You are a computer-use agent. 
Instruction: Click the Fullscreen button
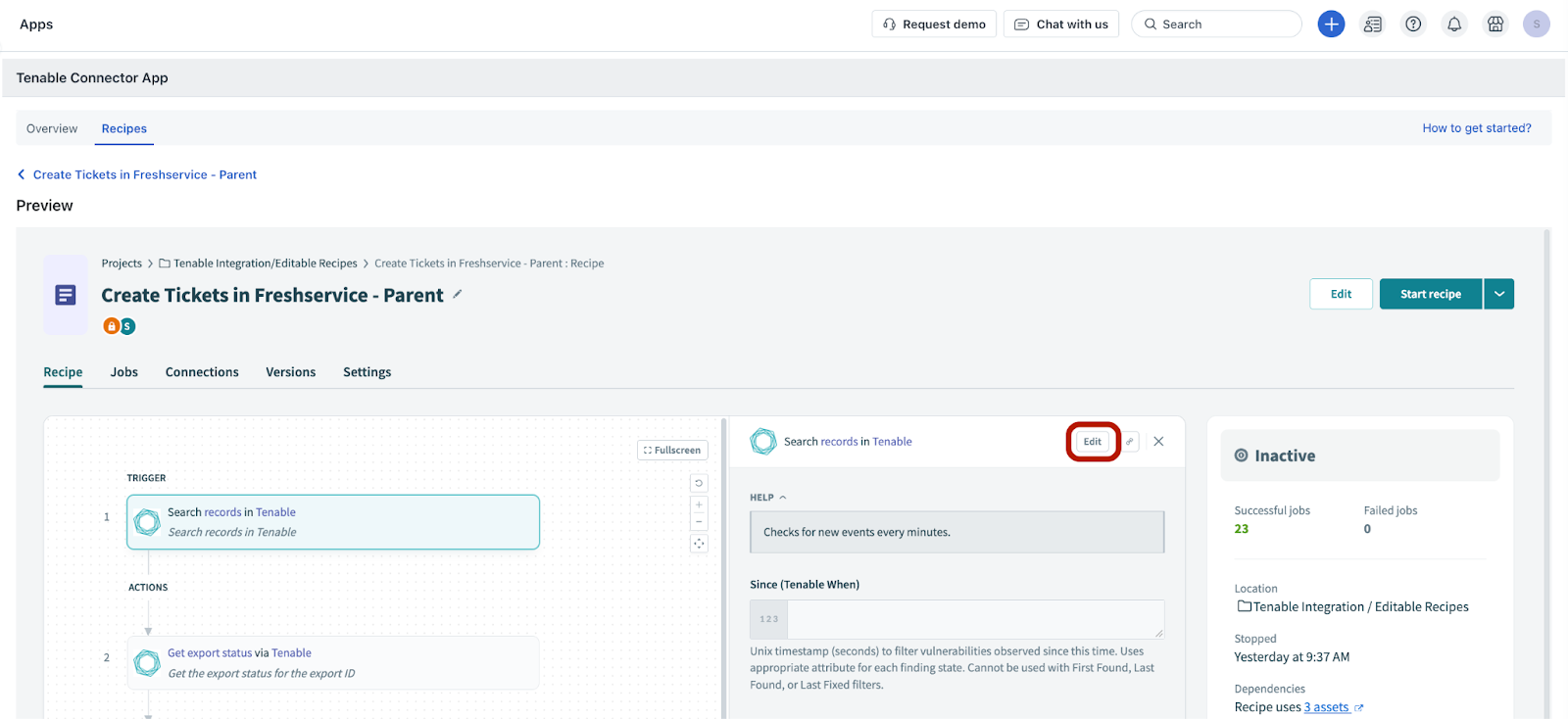672,451
